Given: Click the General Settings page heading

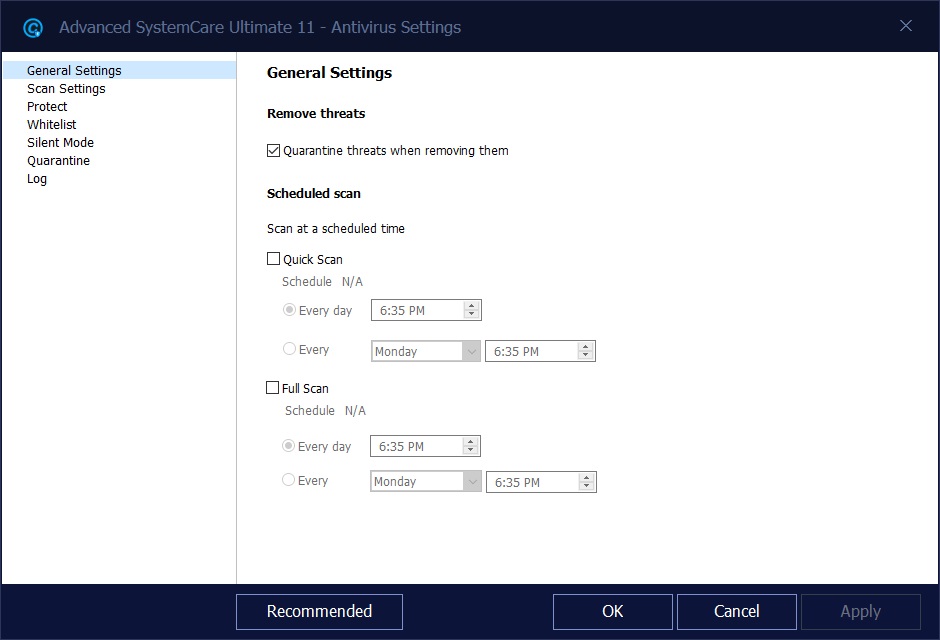Looking at the screenshot, I should click(x=329, y=73).
